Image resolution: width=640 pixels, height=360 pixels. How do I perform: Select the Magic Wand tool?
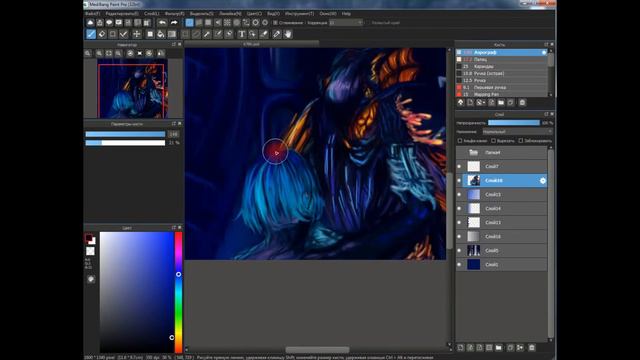[x=207, y=34]
